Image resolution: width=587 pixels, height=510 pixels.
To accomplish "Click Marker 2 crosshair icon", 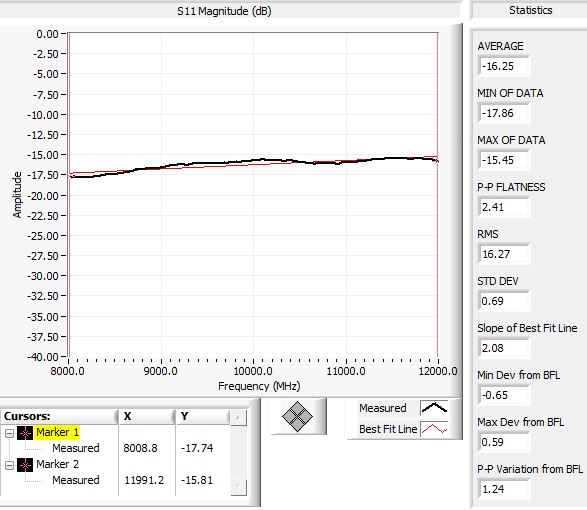I will [25, 465].
